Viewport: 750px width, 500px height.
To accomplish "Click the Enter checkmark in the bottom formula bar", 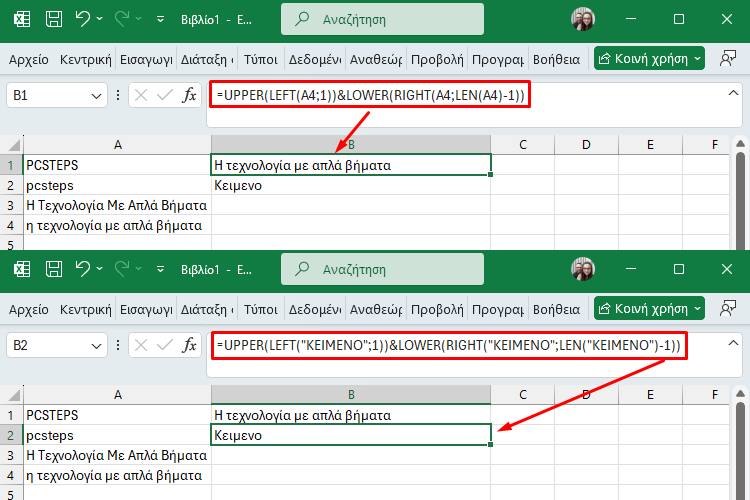I will (165, 345).
